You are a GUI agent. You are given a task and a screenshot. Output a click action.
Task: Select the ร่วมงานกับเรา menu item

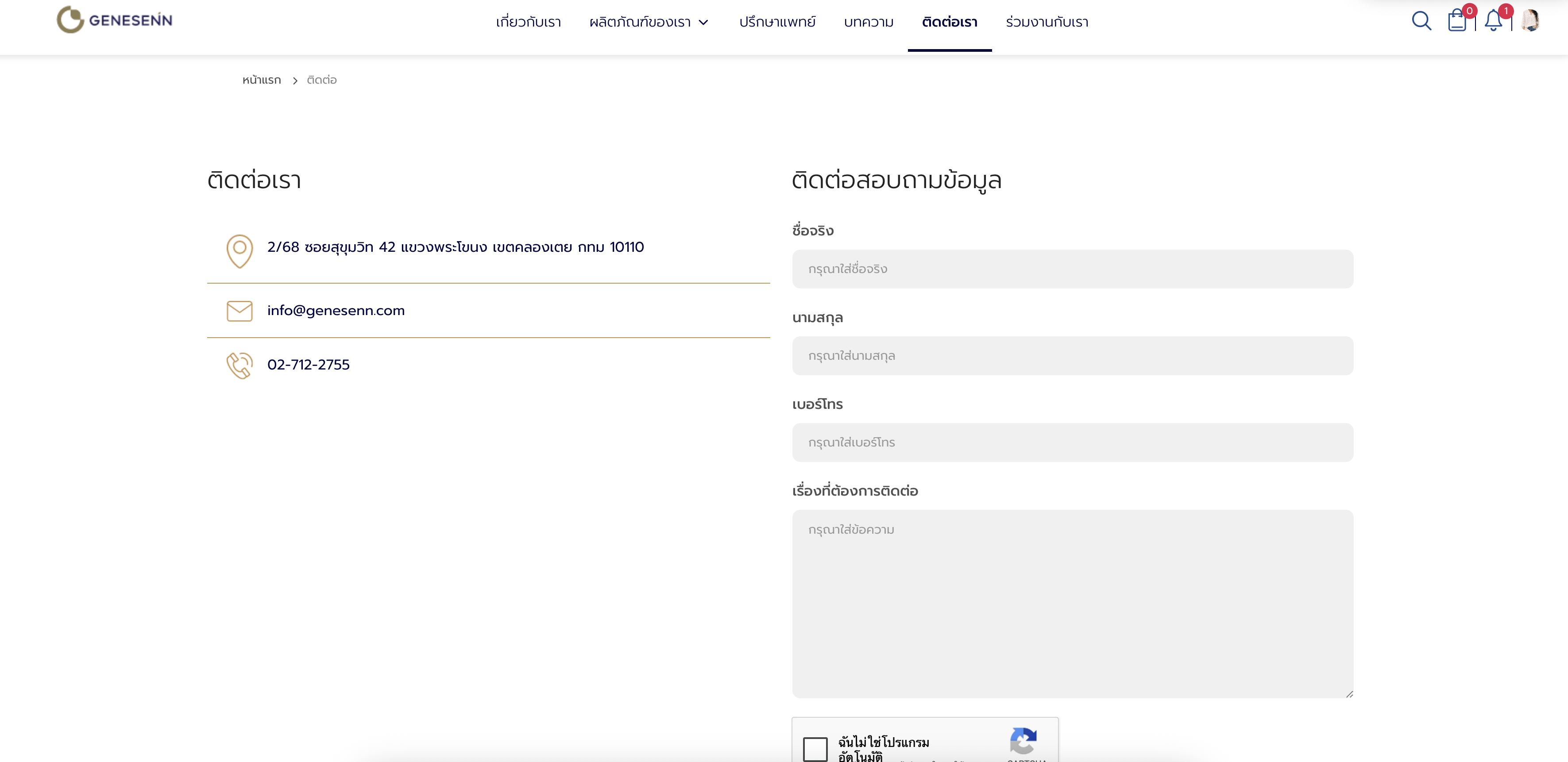pyautogui.click(x=1047, y=23)
